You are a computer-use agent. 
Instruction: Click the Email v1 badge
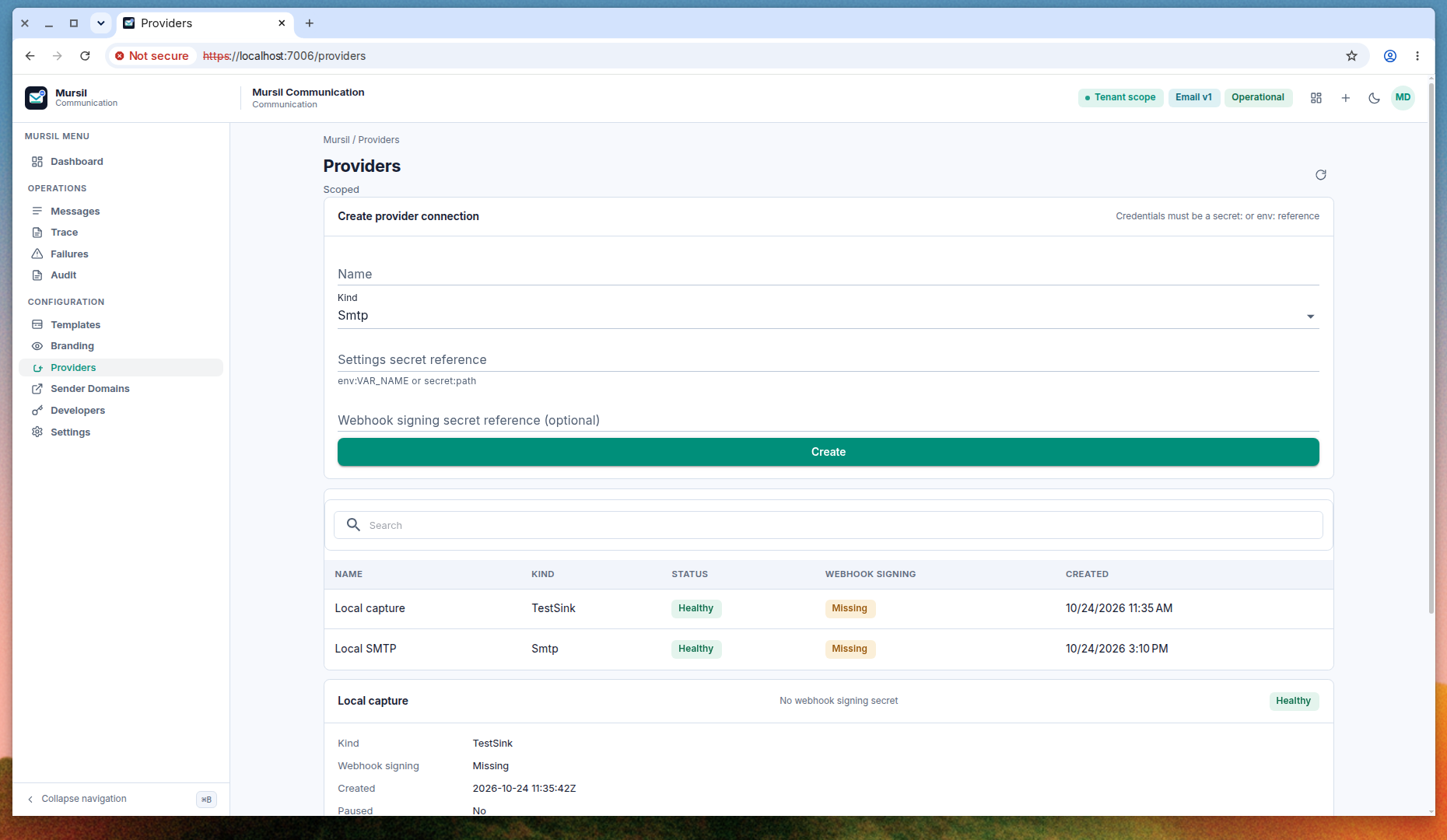point(1193,97)
